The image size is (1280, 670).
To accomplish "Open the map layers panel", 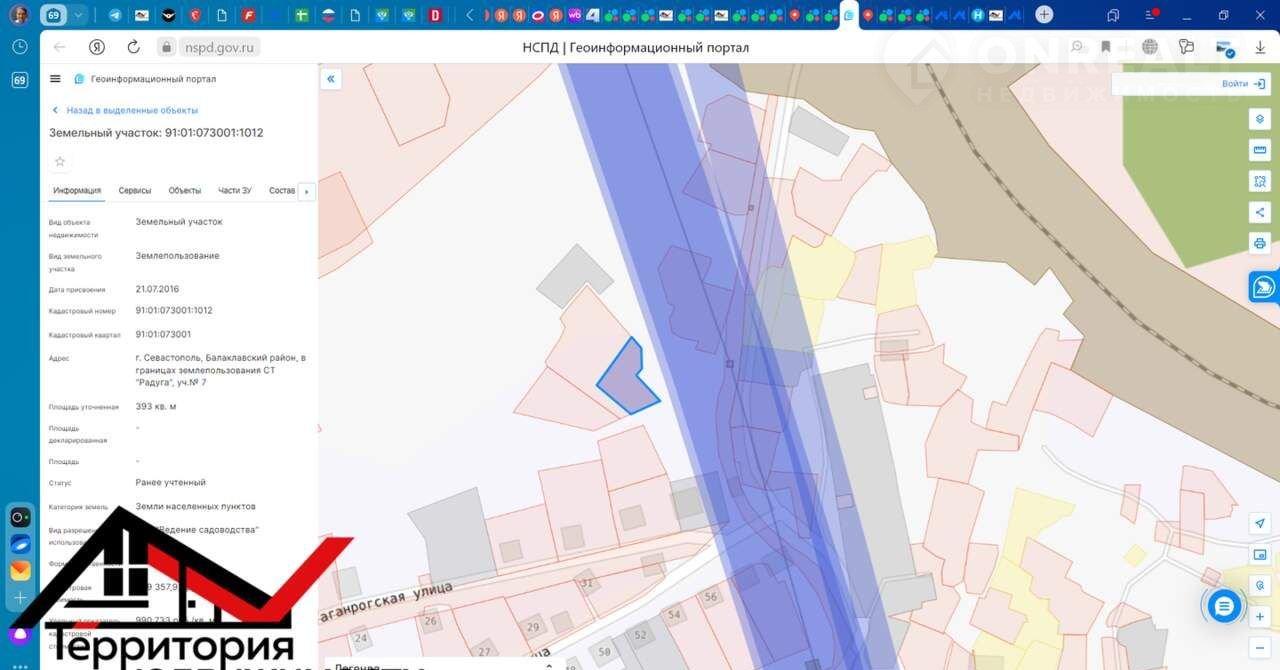I will pos(1259,119).
